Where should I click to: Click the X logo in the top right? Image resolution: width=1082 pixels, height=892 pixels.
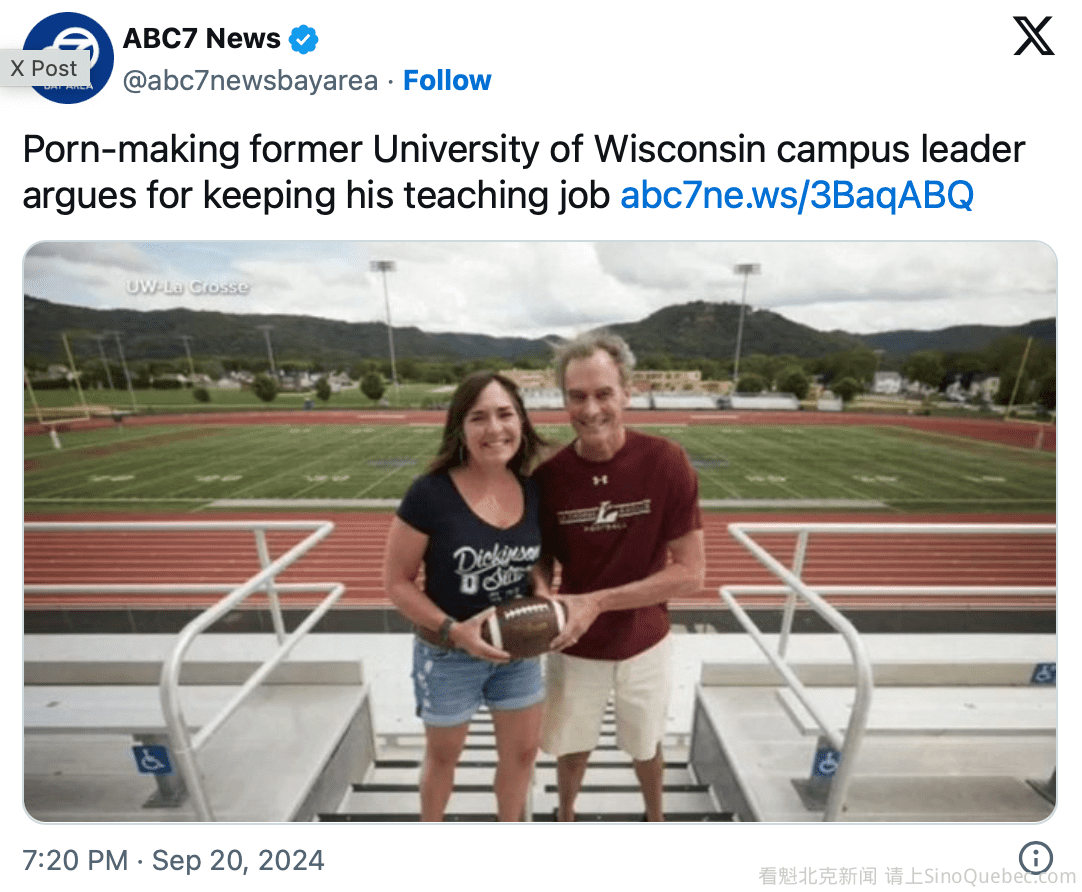pos(1033,37)
